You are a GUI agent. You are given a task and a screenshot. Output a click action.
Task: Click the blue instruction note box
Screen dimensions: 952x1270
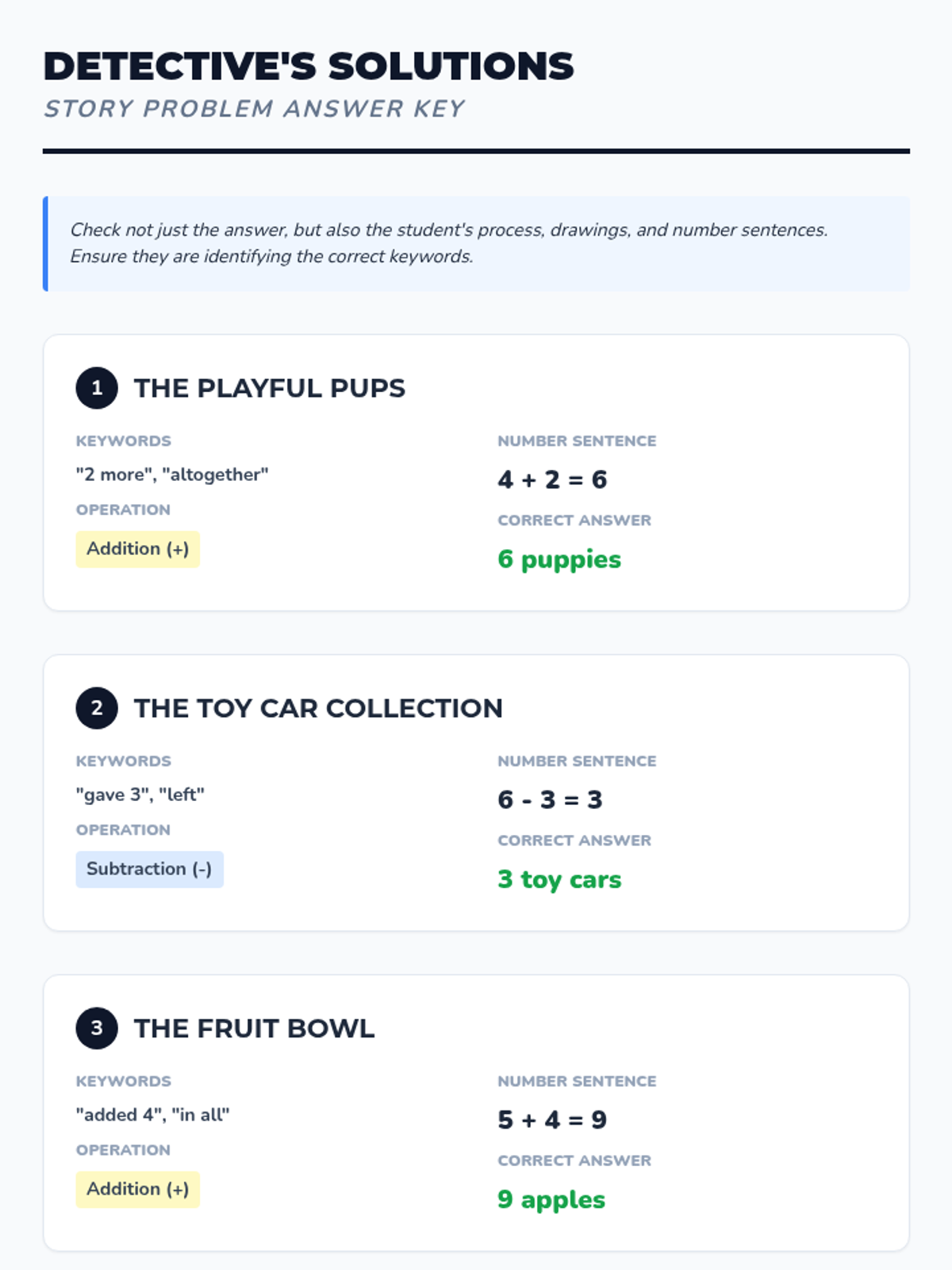pyautogui.click(x=476, y=244)
